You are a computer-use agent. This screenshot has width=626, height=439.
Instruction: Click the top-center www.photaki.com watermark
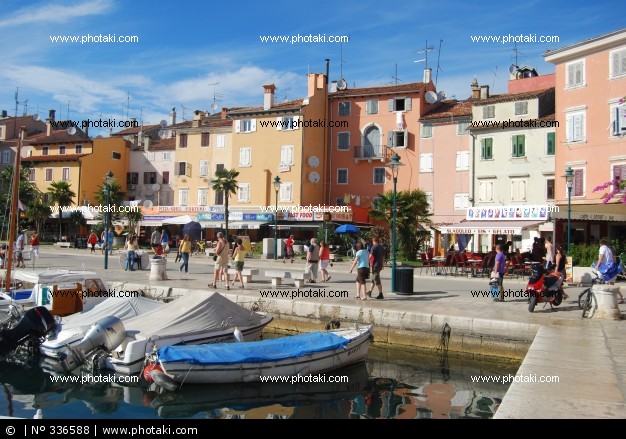(304, 39)
